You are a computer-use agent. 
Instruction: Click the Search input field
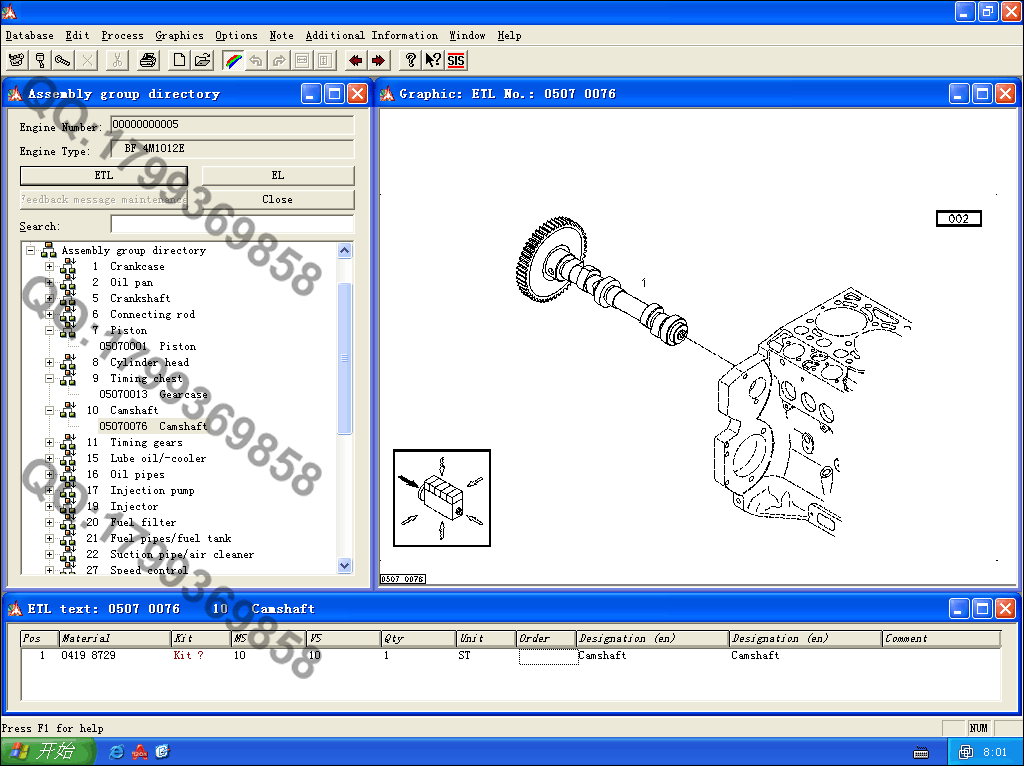pos(232,225)
